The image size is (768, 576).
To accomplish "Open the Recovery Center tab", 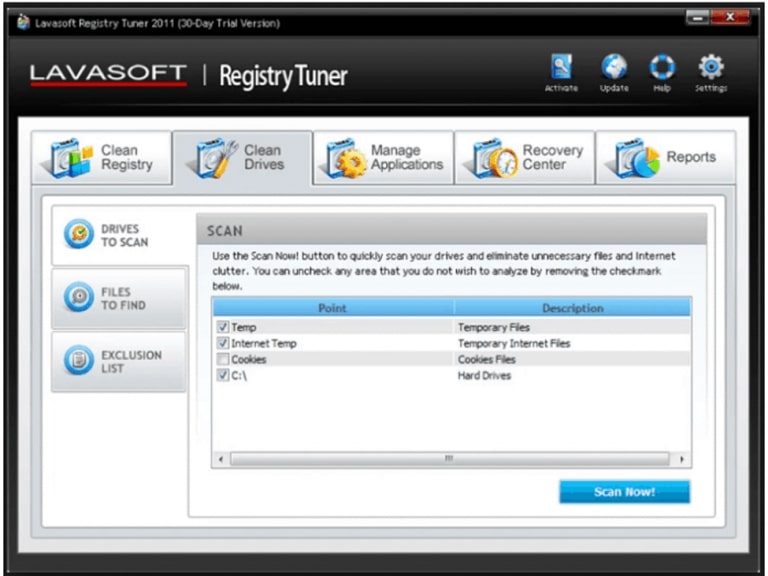I will [x=526, y=158].
